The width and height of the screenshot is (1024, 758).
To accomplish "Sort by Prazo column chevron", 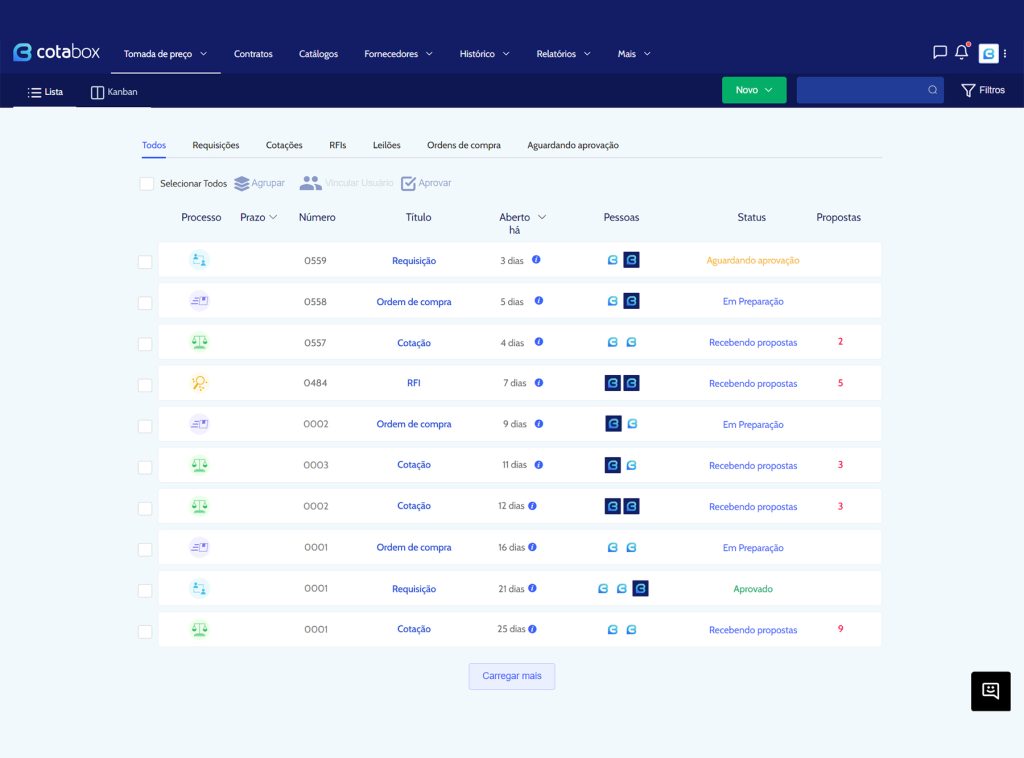I will coord(273,217).
